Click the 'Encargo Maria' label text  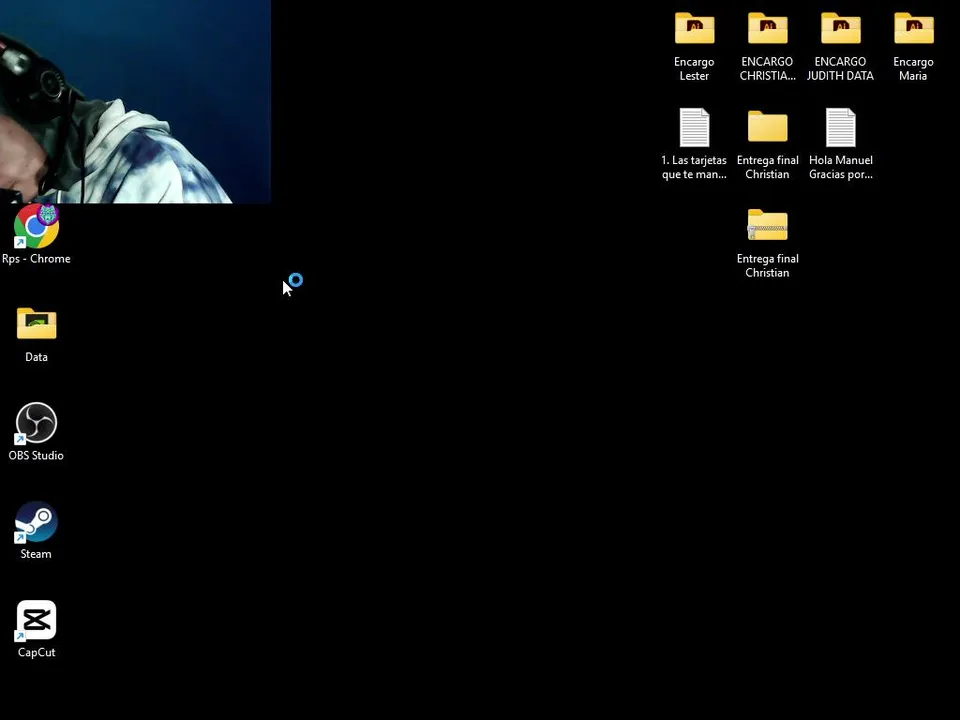[913, 69]
